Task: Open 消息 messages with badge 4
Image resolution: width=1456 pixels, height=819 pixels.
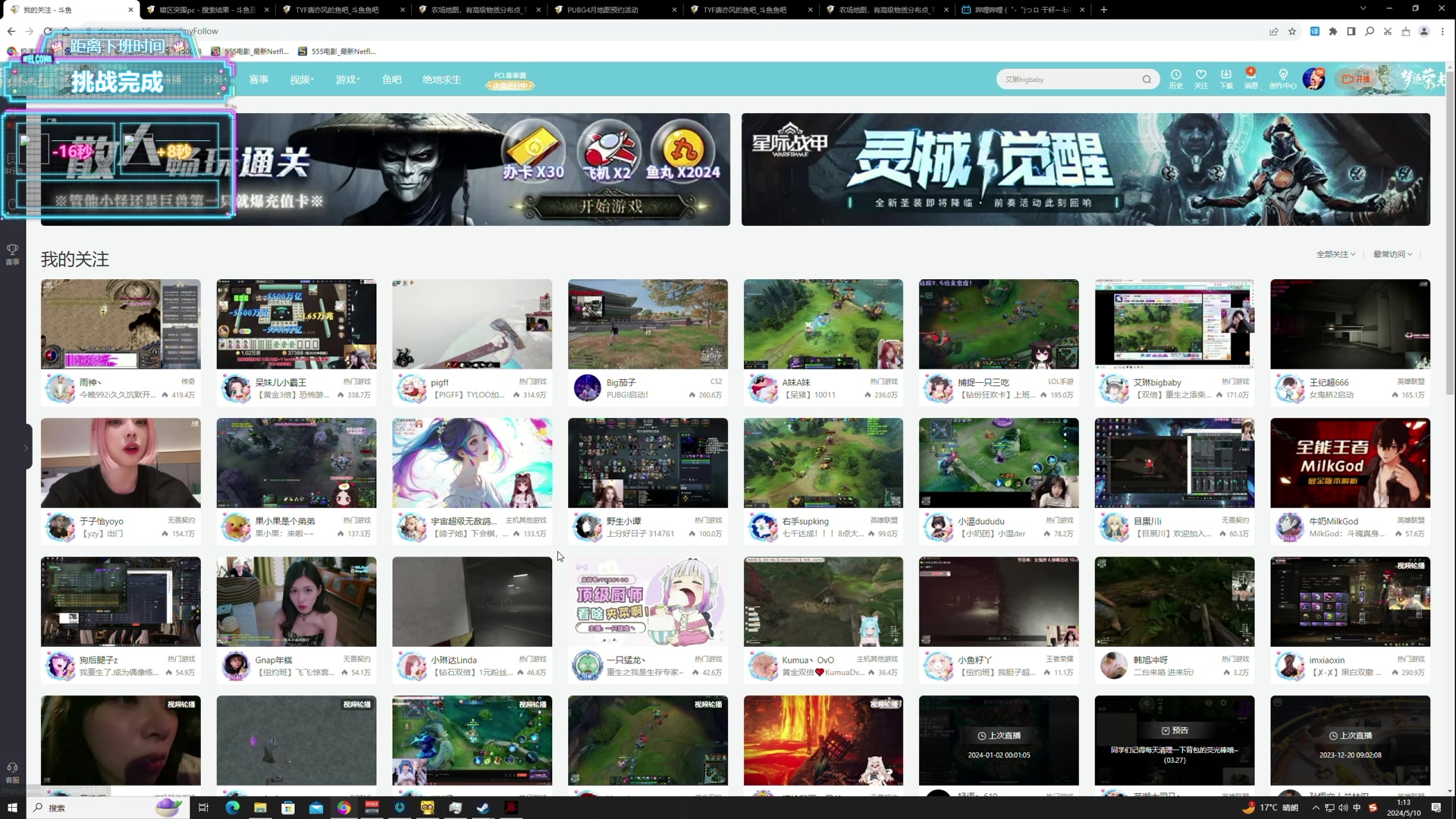Action: 1250,76
